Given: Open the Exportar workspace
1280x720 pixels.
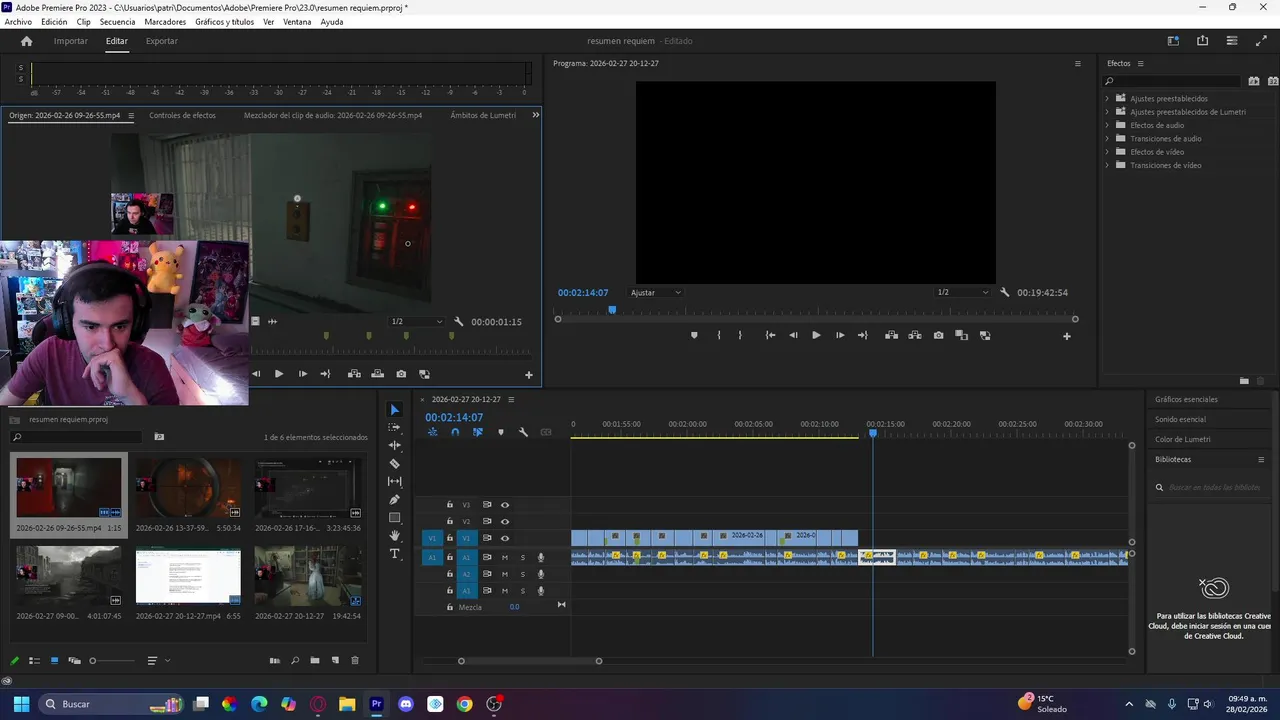Looking at the screenshot, I should coord(161,41).
